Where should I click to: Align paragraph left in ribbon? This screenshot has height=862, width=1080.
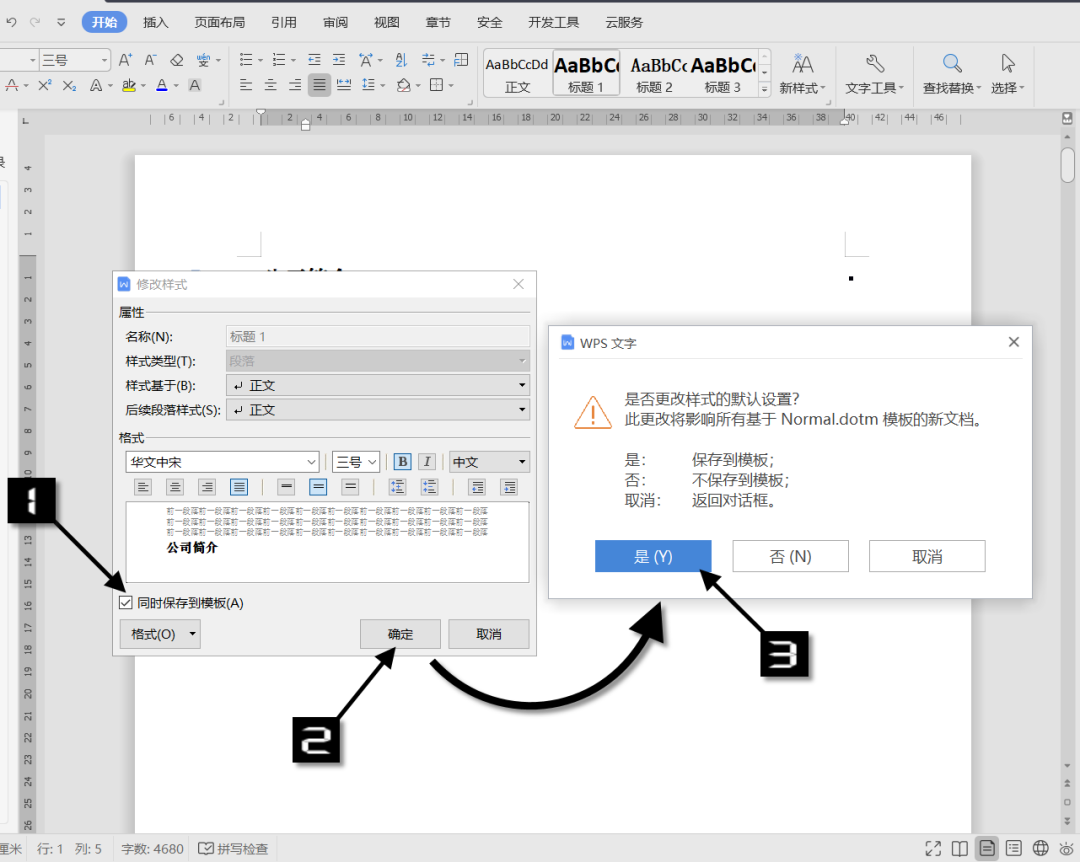(x=246, y=85)
